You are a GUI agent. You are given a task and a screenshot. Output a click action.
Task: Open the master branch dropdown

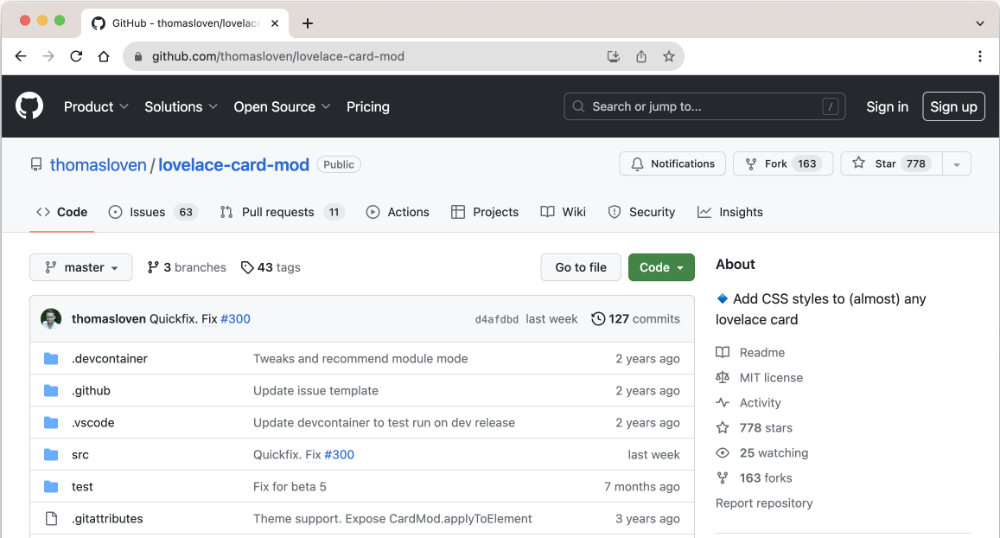click(81, 268)
